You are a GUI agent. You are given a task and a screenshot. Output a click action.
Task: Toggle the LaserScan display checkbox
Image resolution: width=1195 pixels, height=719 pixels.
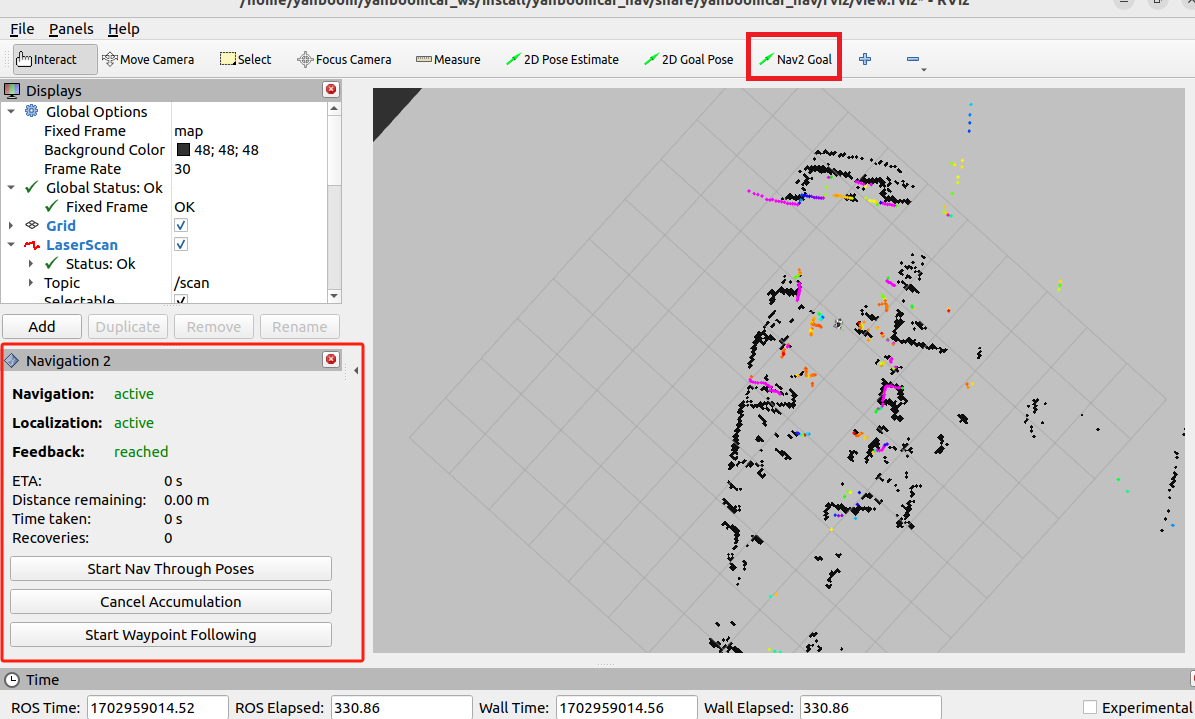click(181, 245)
